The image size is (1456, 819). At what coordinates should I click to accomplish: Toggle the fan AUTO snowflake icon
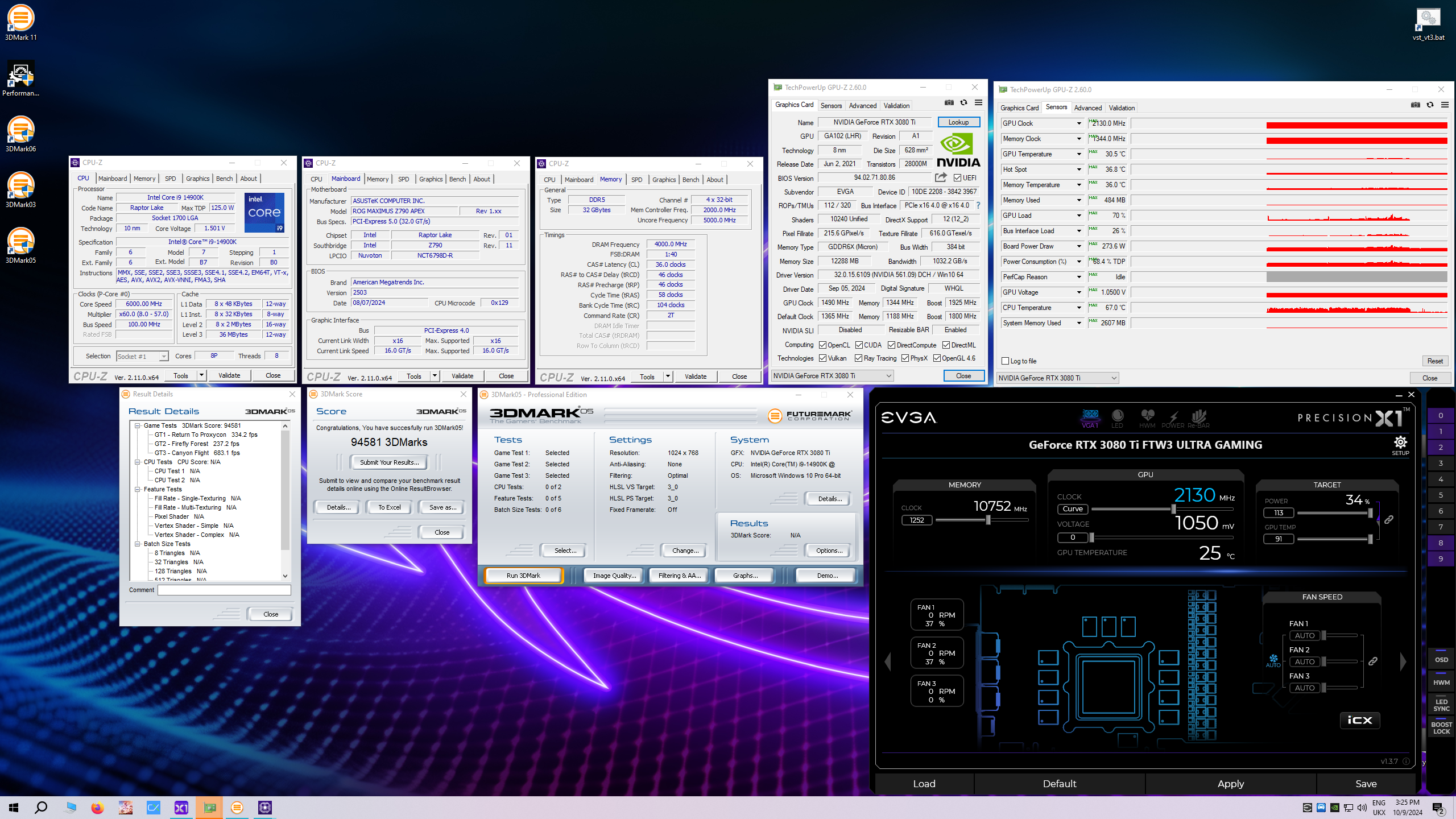coord(1273,660)
